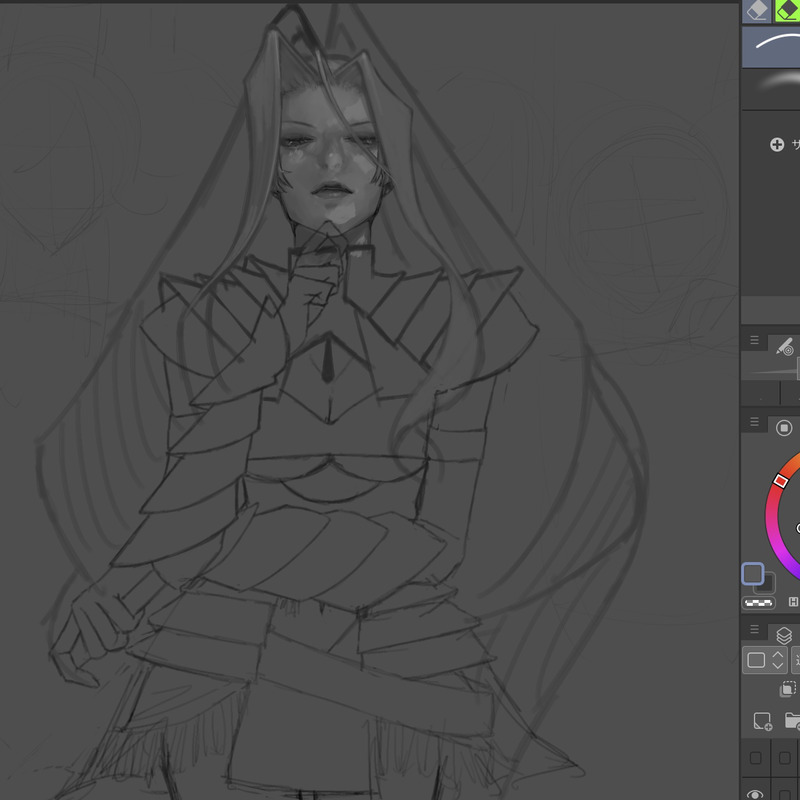The width and height of the screenshot is (800, 800).
Task: Open the layer panel menu
Action: 754,629
